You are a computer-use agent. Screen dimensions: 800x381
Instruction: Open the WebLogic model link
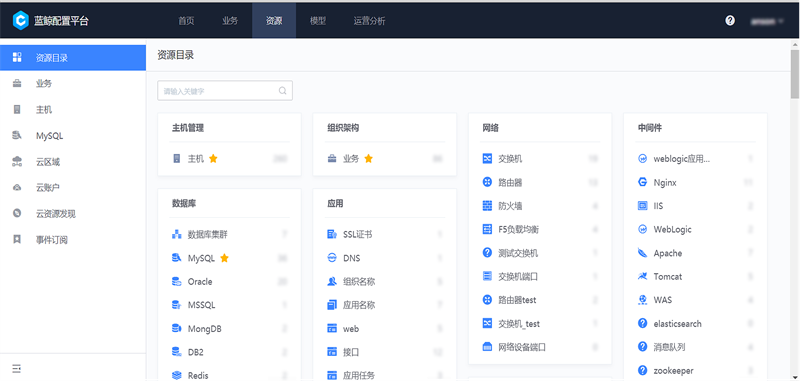point(672,229)
